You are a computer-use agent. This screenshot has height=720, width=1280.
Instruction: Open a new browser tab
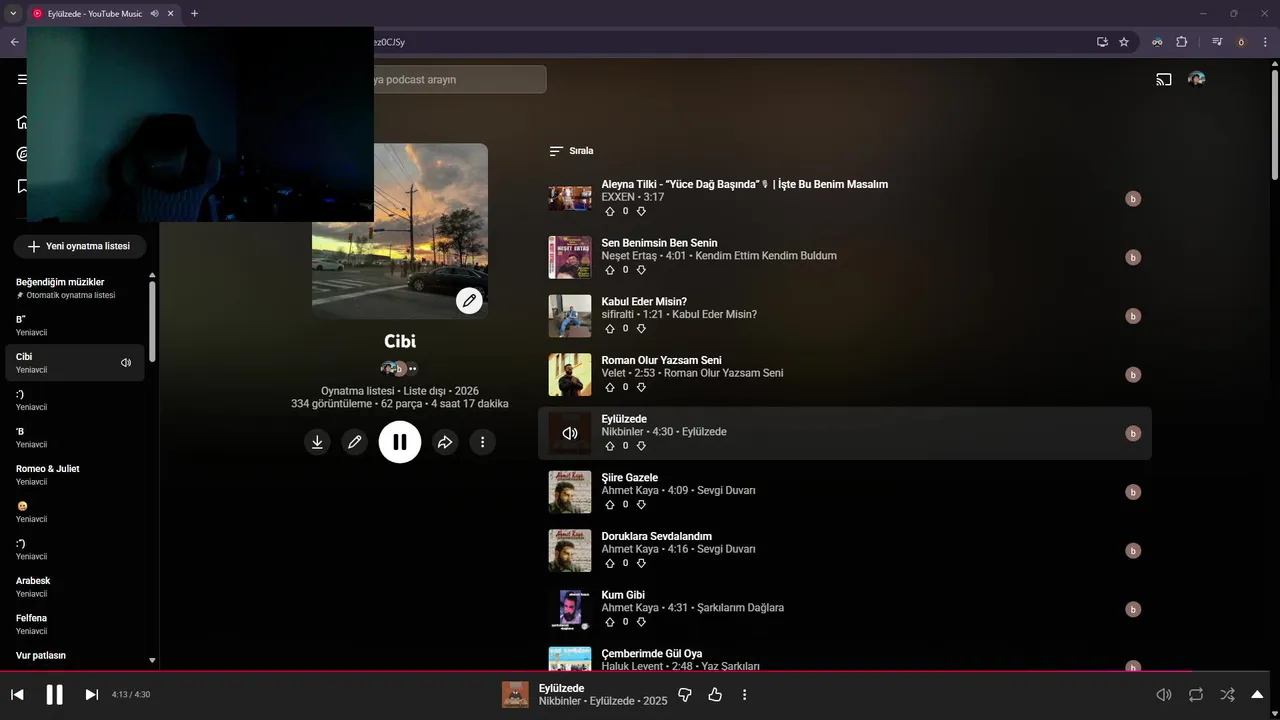coord(194,14)
